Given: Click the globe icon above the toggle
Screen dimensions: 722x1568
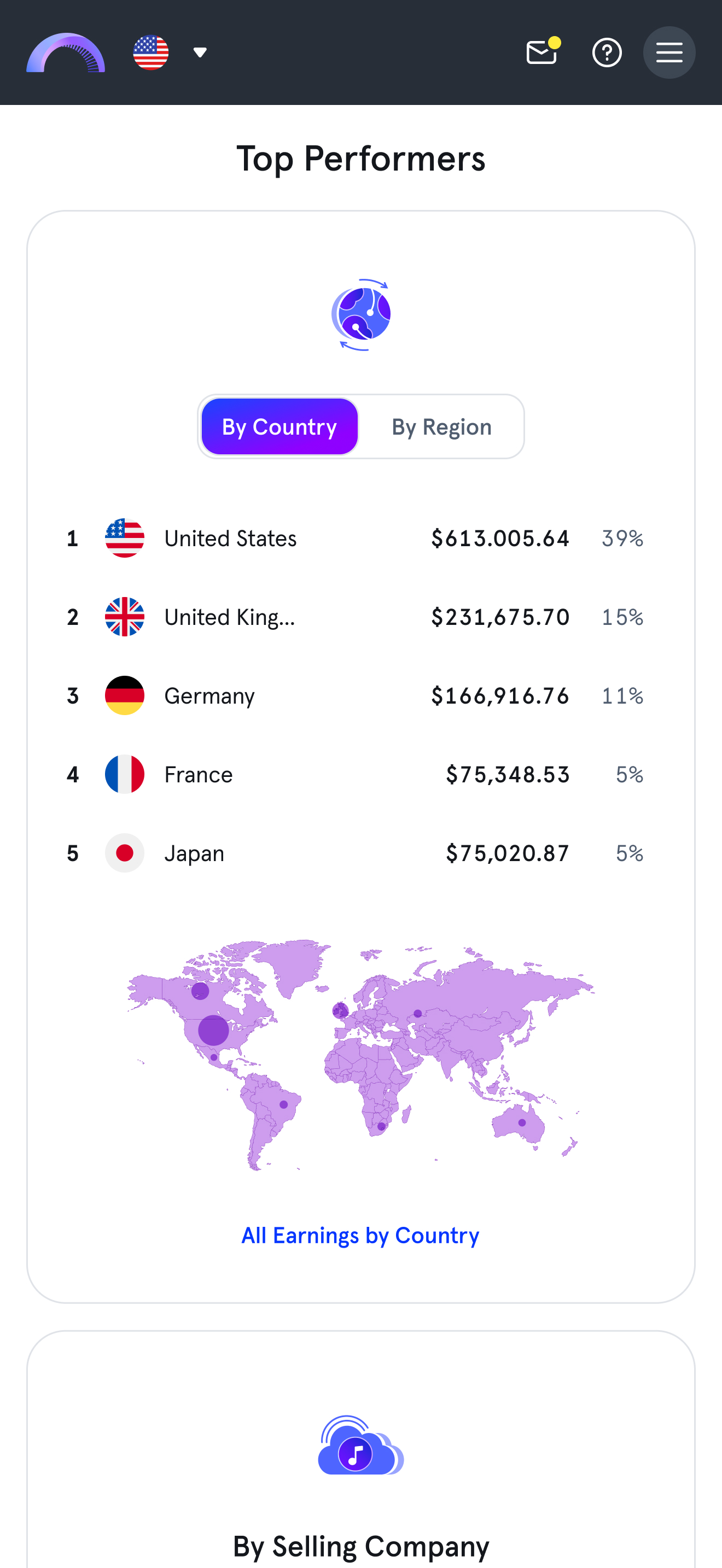Looking at the screenshot, I should pyautogui.click(x=361, y=315).
